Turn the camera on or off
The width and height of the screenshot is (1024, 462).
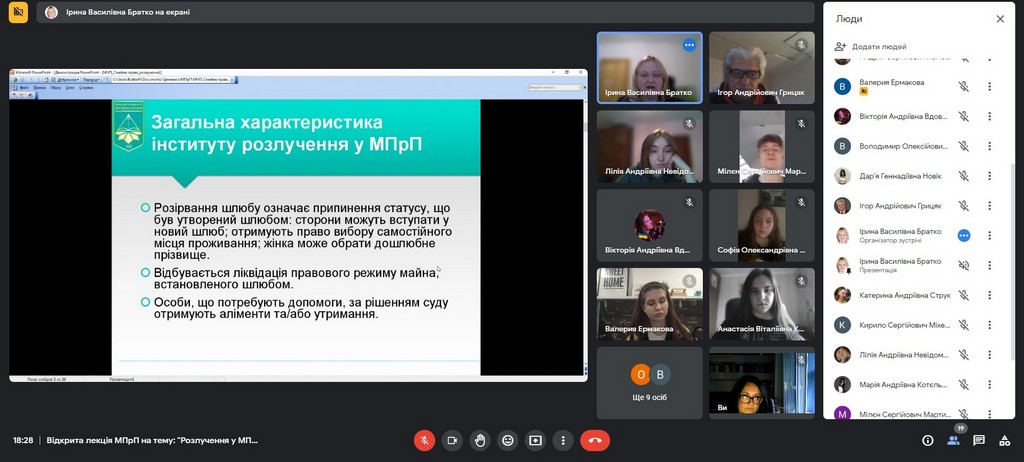tap(452, 440)
